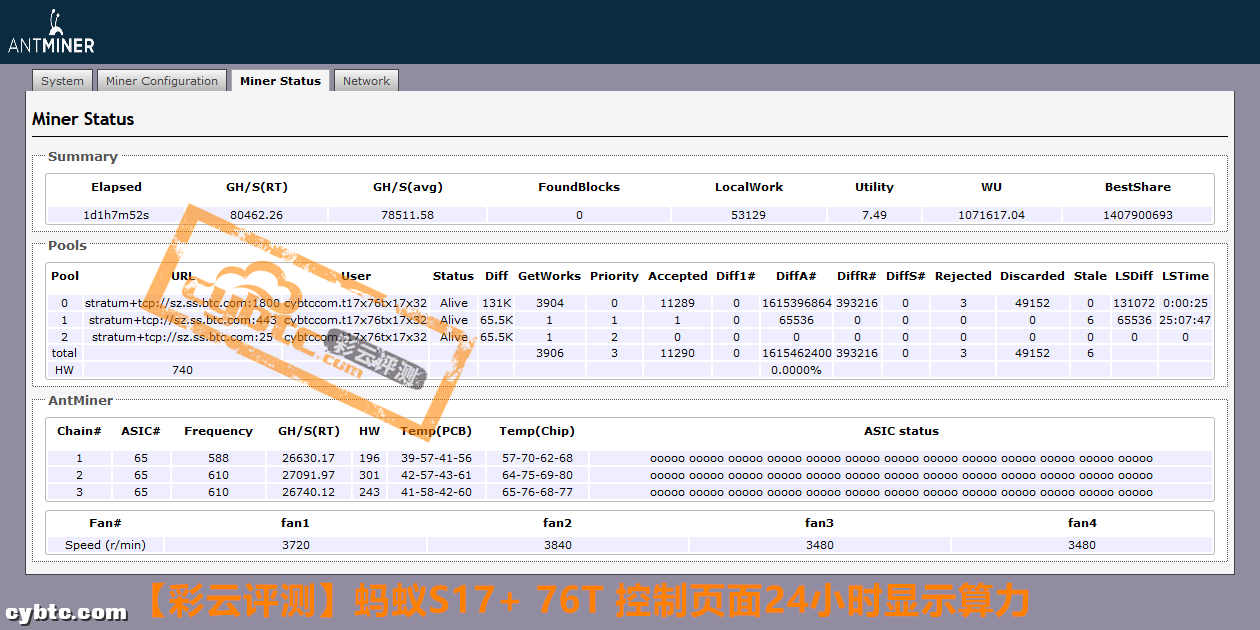The width and height of the screenshot is (1260, 630).
Task: Click the fan1 speed value 3720
Action: (295, 545)
